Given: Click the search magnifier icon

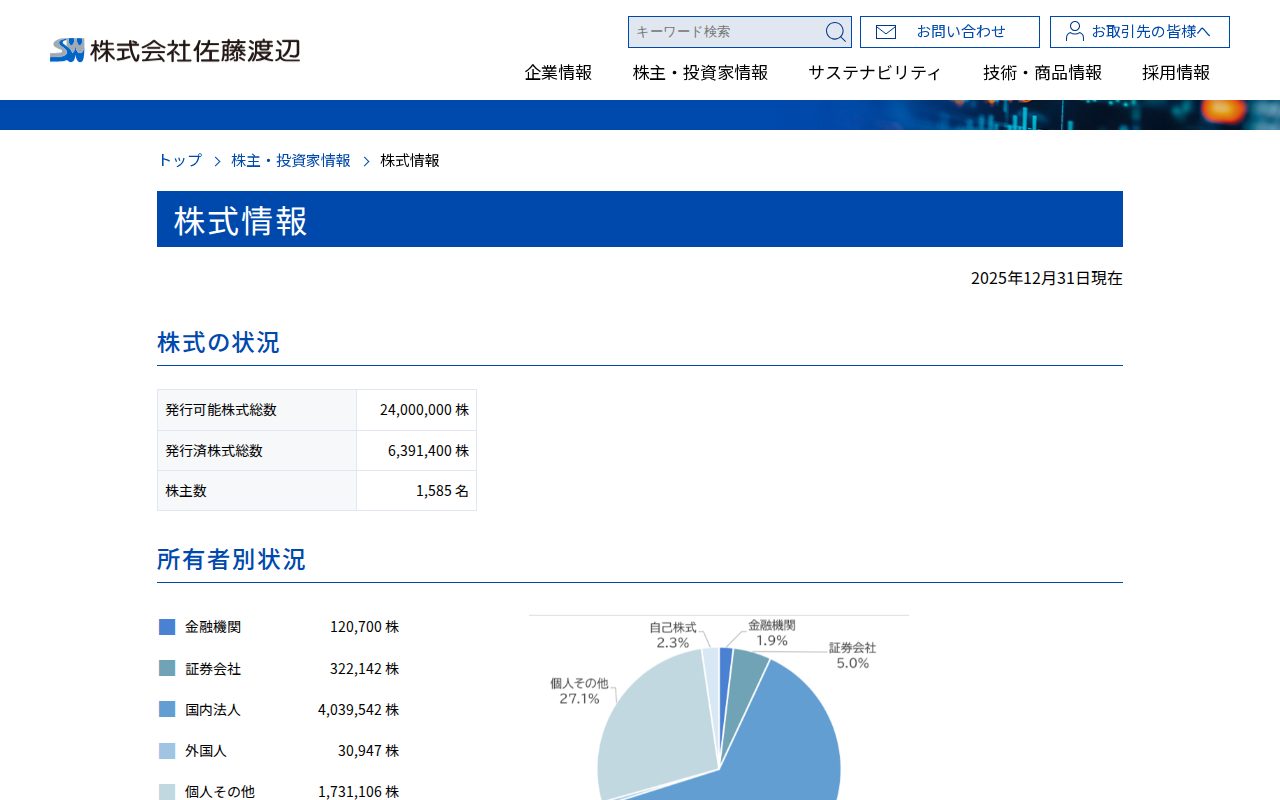Looking at the screenshot, I should tap(835, 32).
